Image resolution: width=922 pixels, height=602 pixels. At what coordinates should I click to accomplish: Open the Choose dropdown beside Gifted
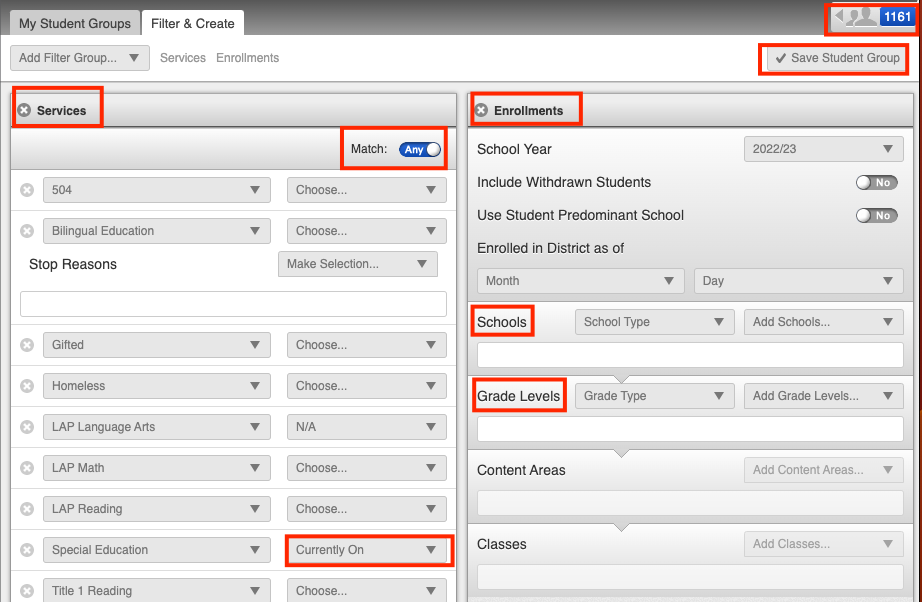click(x=368, y=345)
